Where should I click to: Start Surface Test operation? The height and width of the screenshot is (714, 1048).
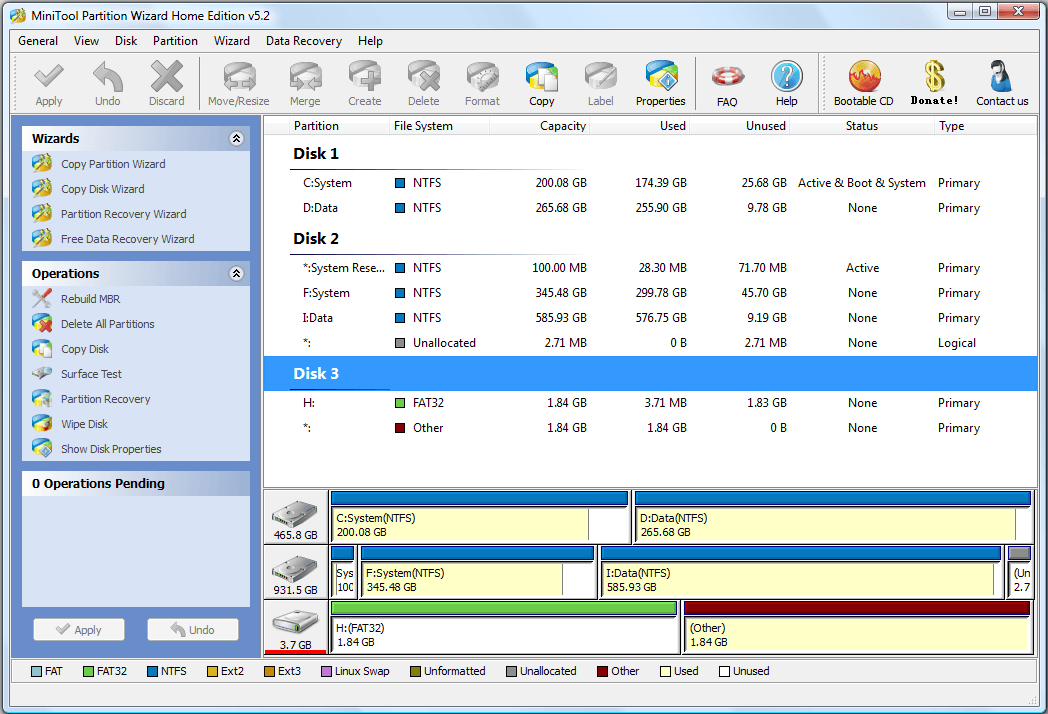tap(92, 374)
